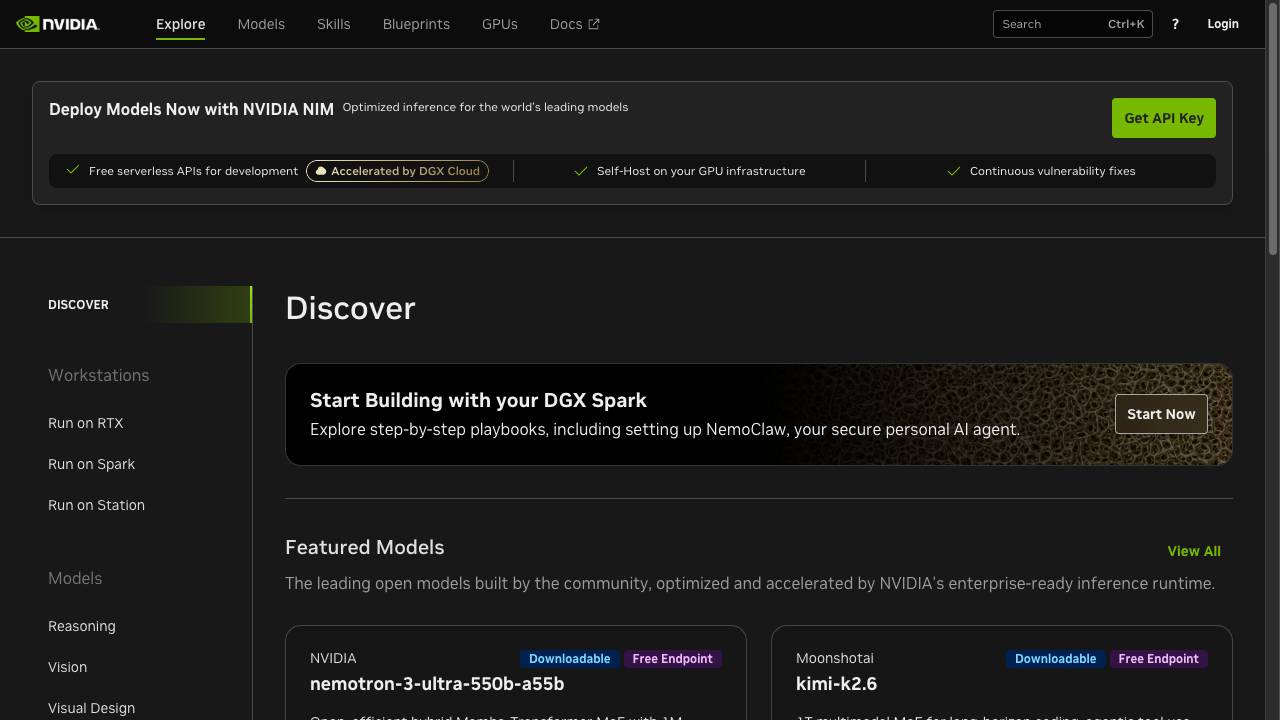Click 'Free serverless APIs for development' text
The width and height of the screenshot is (1280, 720).
pyautogui.click(x=193, y=171)
